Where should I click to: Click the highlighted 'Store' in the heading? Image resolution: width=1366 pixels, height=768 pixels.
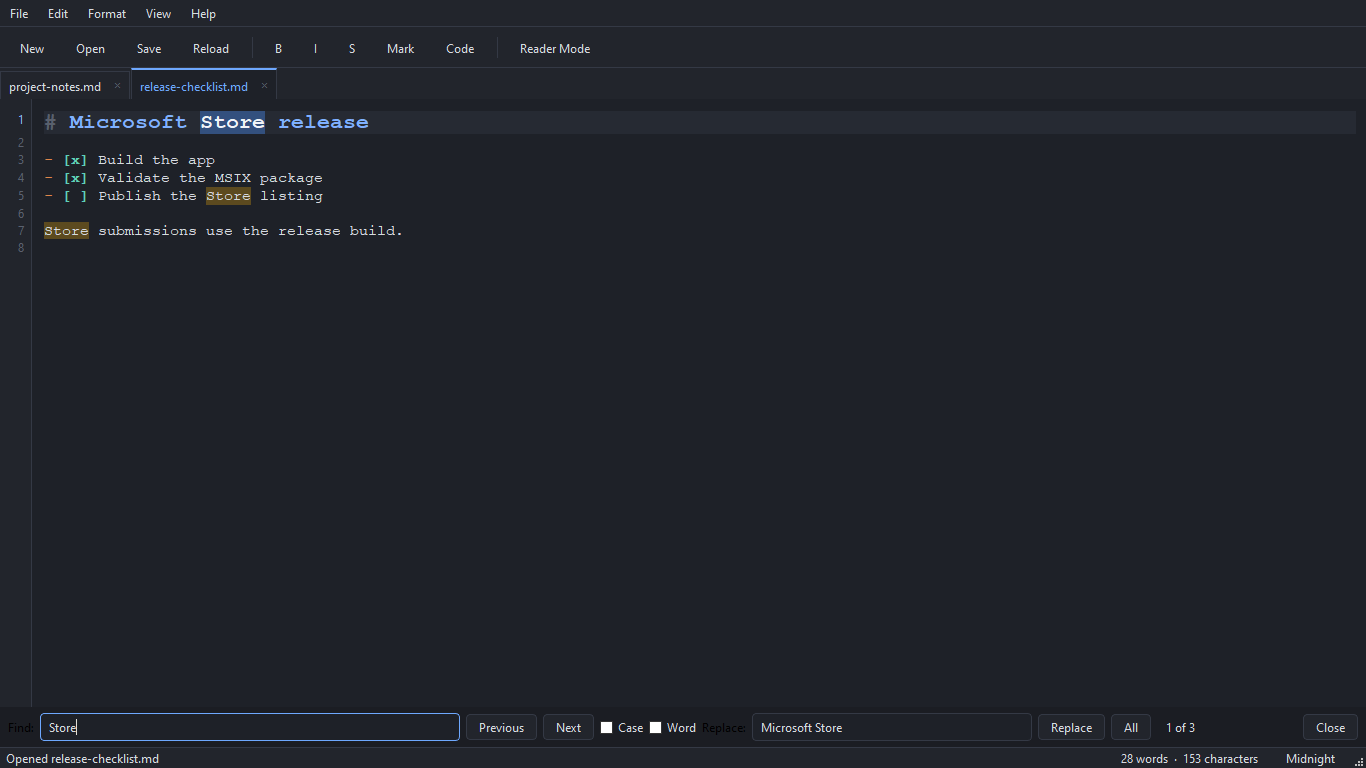tap(232, 122)
